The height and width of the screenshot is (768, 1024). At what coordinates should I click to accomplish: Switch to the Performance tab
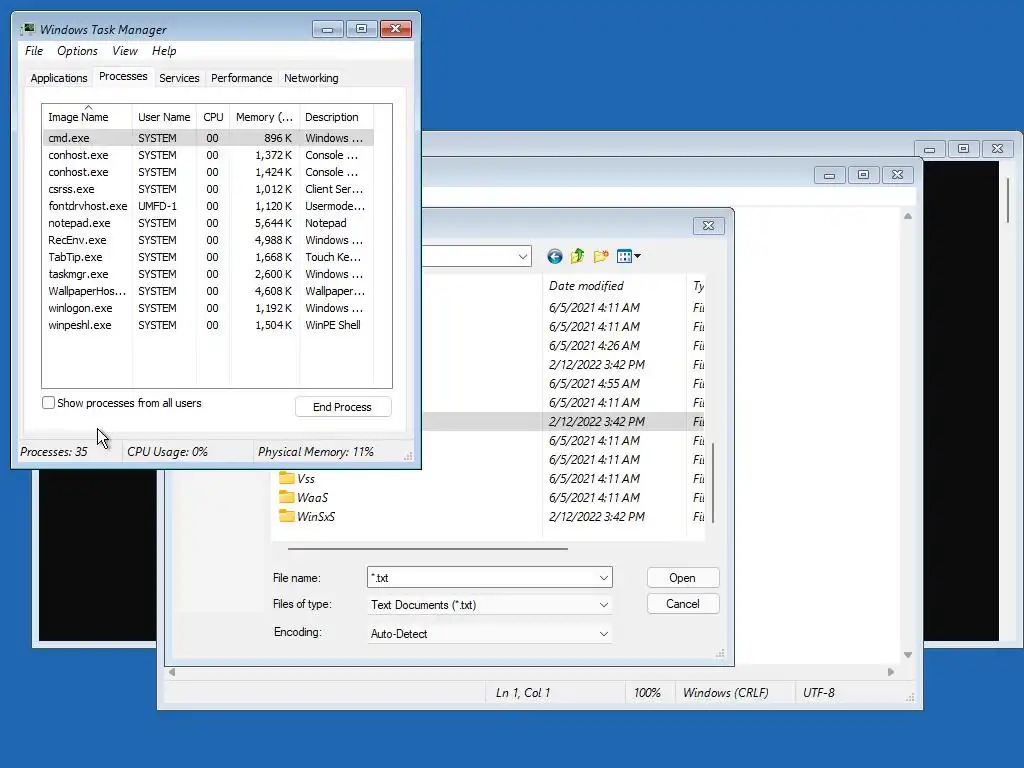[x=242, y=78]
